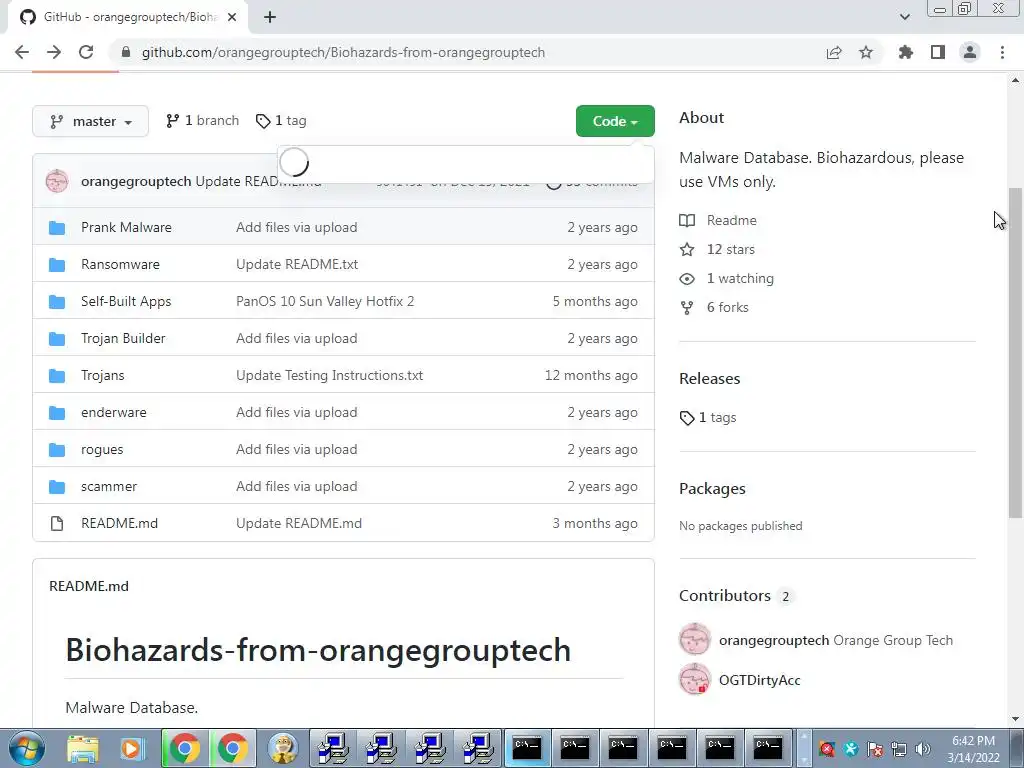Open the 'Update README.txt' commit on the Ransomware row
1024x768 pixels.
pyautogui.click(x=297, y=264)
